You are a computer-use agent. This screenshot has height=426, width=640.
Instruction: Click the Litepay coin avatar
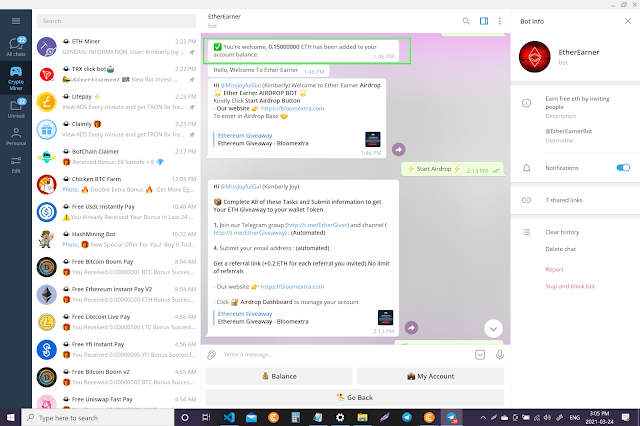[x=47, y=102]
